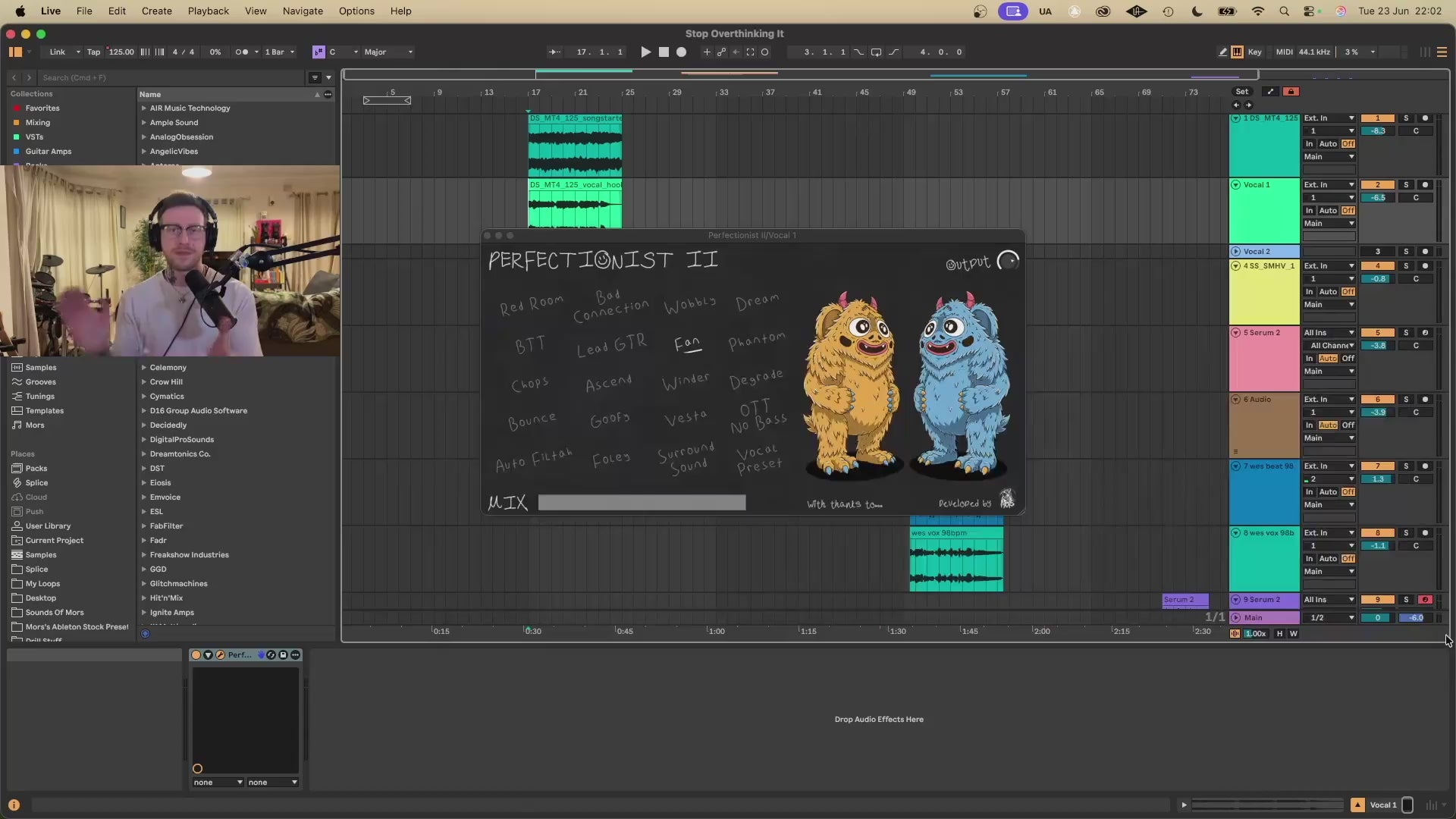Viewport: 1456px width, 819px height.
Task: Click the Automation Mode icon beside Set
Action: click(1271, 92)
